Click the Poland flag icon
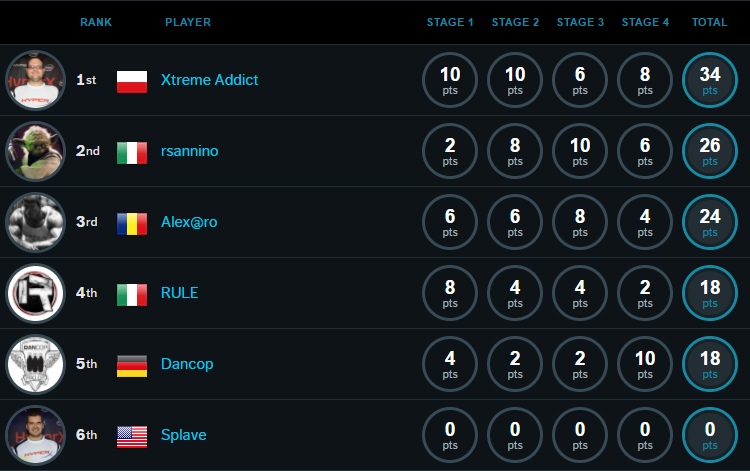The height and width of the screenshot is (471, 750). (132, 82)
